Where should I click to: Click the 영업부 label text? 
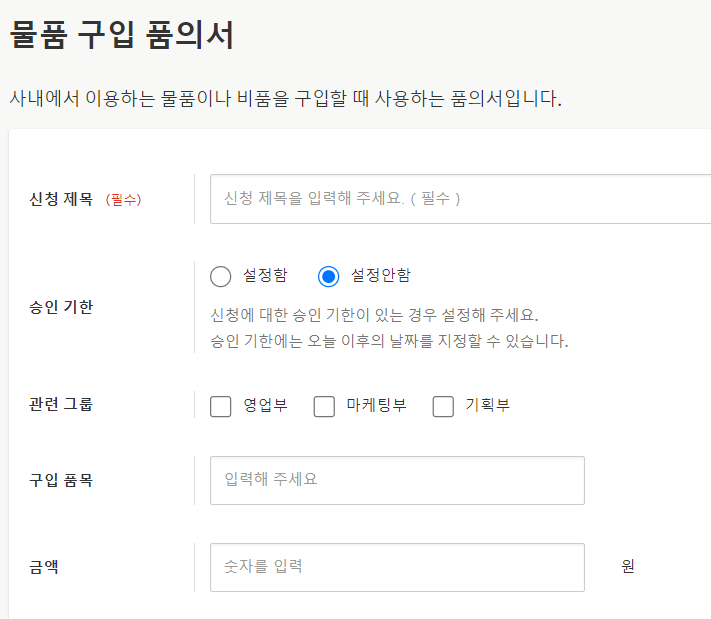coord(265,405)
